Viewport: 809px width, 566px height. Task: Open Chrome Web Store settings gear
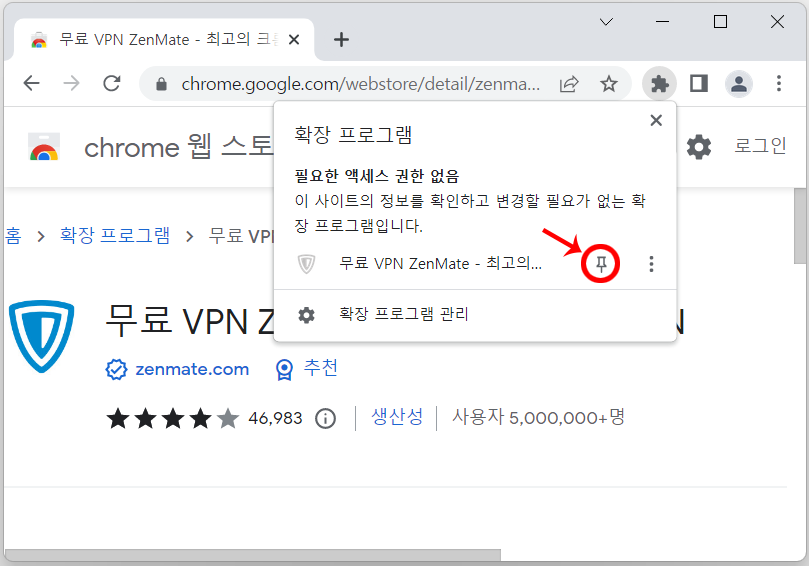point(699,147)
